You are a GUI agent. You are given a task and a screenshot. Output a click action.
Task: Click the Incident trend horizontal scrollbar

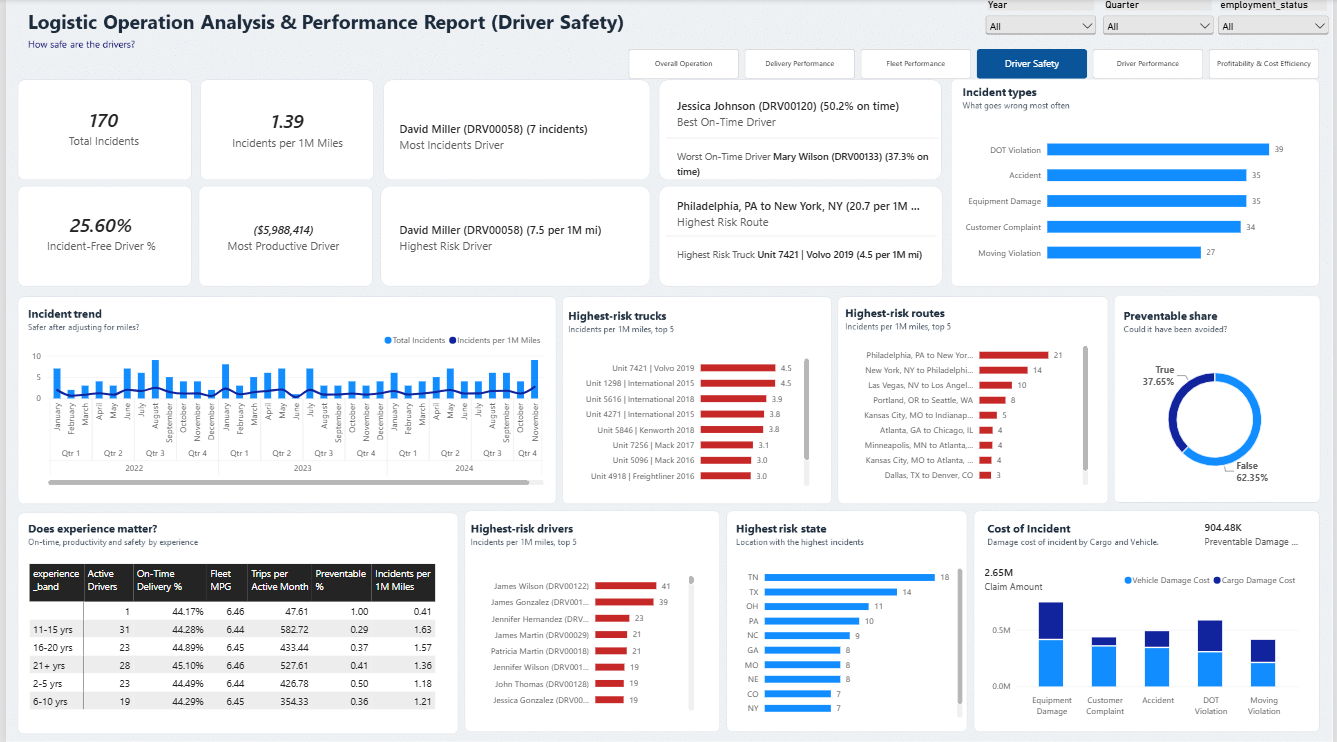pyautogui.click(x=290, y=482)
